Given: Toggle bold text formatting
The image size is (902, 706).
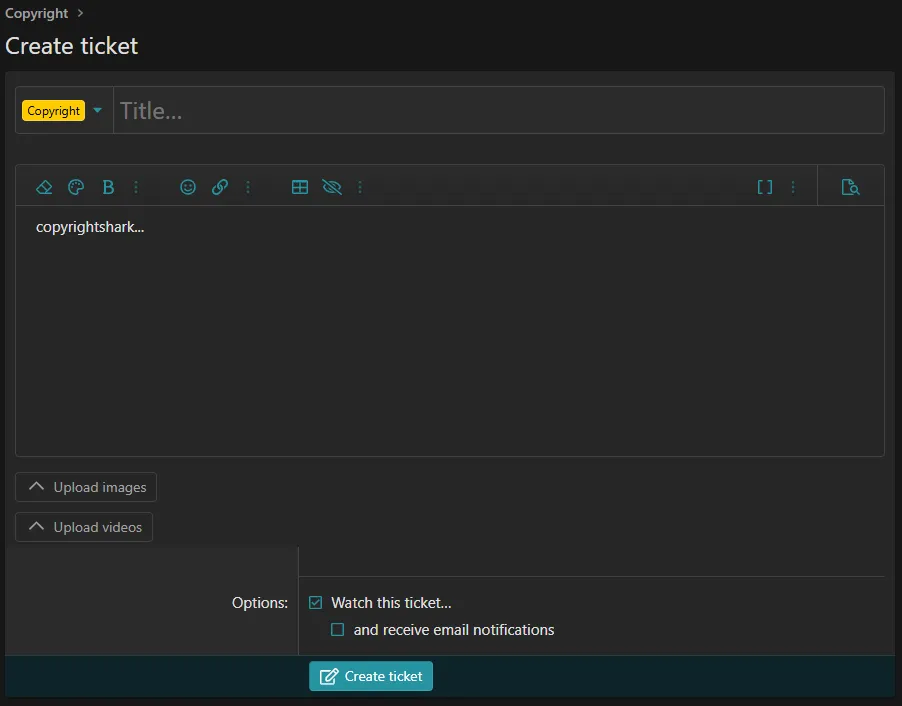Looking at the screenshot, I should [108, 187].
